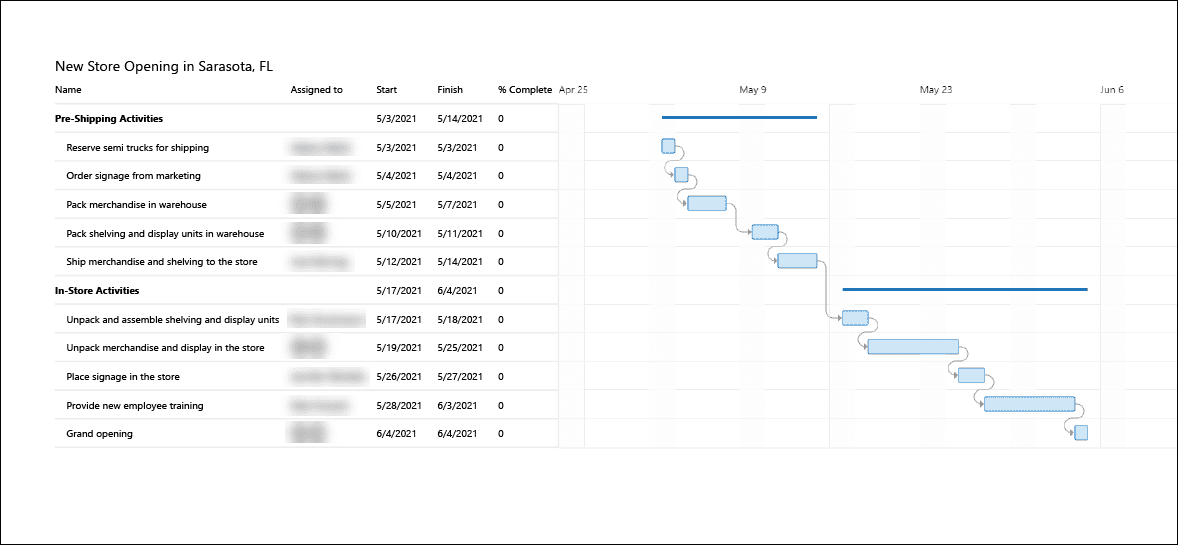Click the Unpack merchandise Gantt bar

(914, 347)
